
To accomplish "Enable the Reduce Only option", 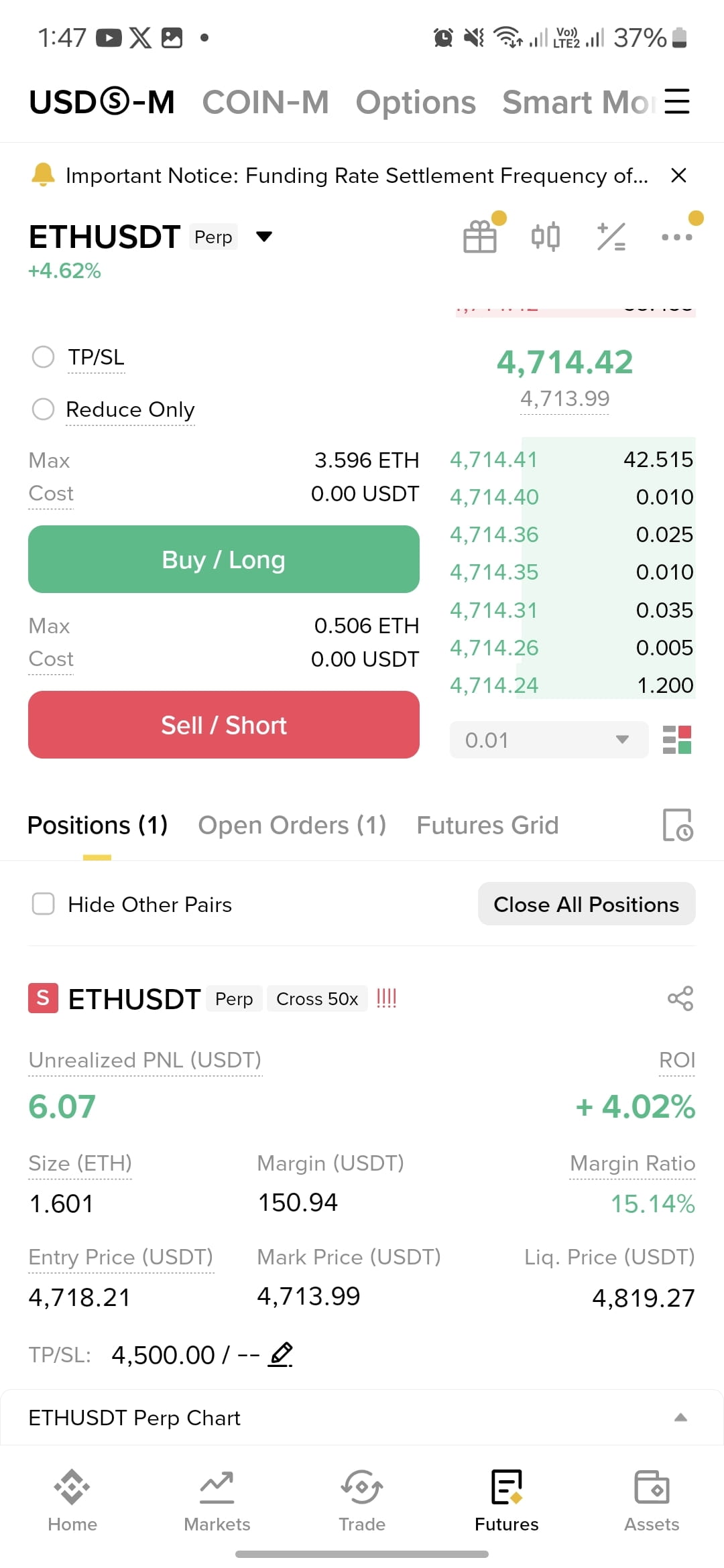I will coord(44,409).
